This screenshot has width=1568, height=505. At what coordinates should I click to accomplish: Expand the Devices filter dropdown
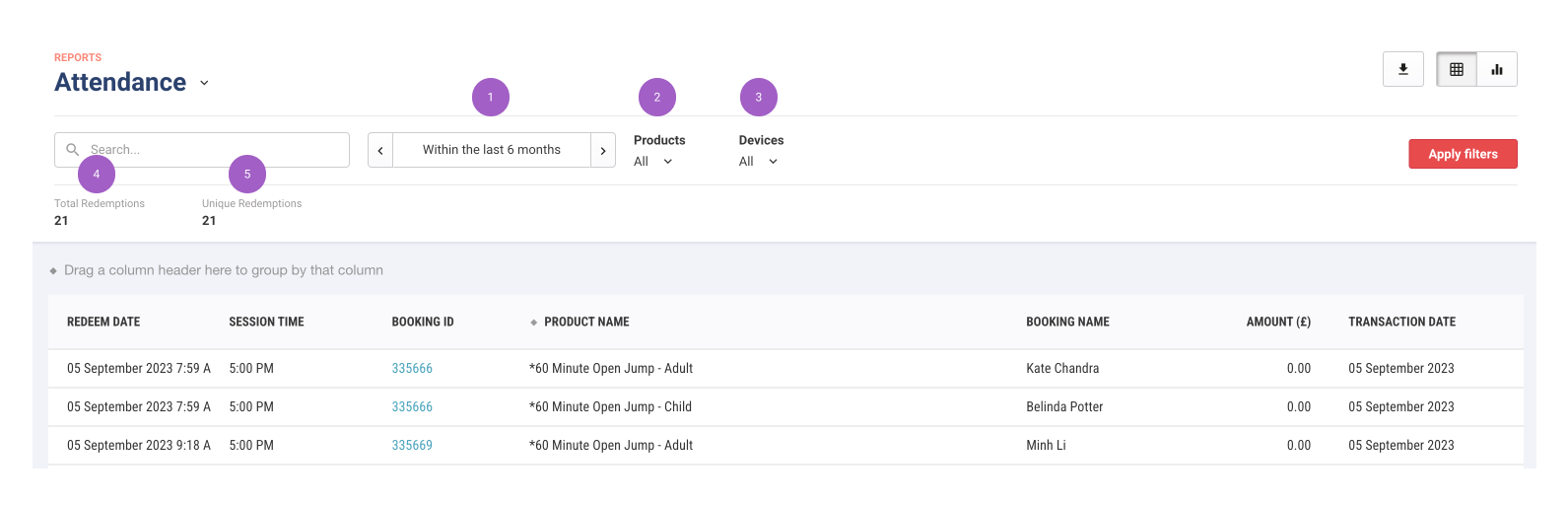click(x=759, y=162)
